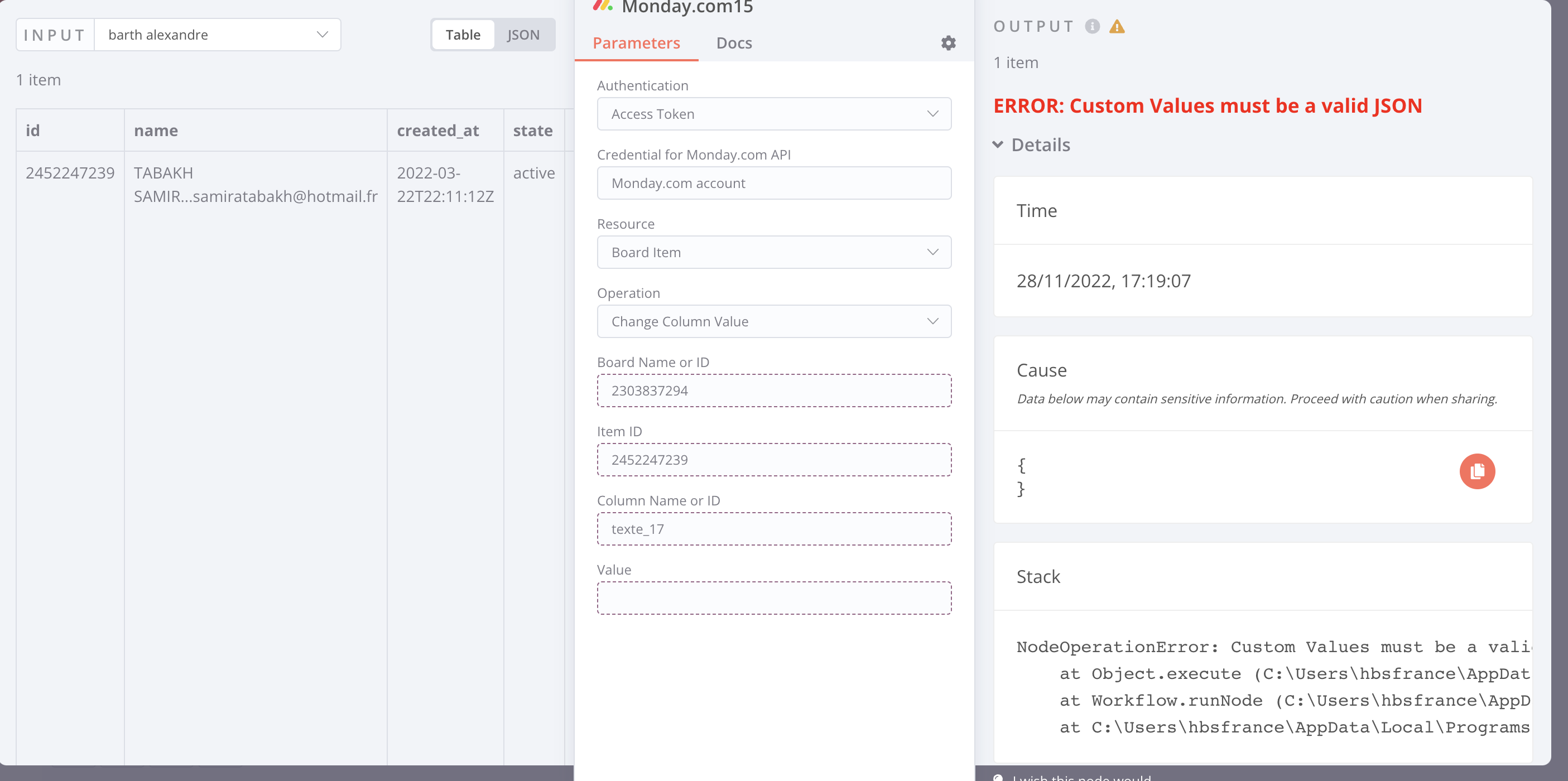1568x781 pixels.
Task: Open the Change Column Value operation dropdown
Action: pos(773,321)
